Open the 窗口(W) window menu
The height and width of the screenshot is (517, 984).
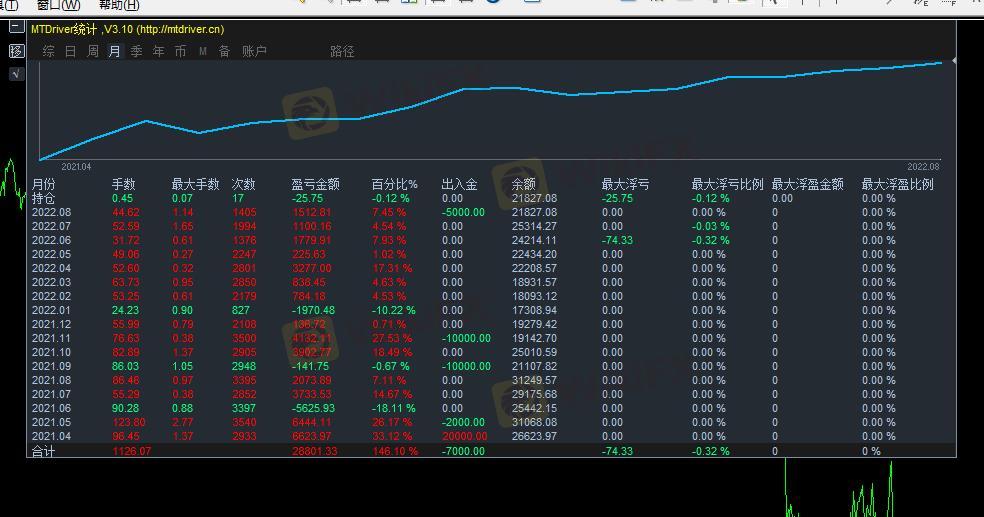pos(58,5)
